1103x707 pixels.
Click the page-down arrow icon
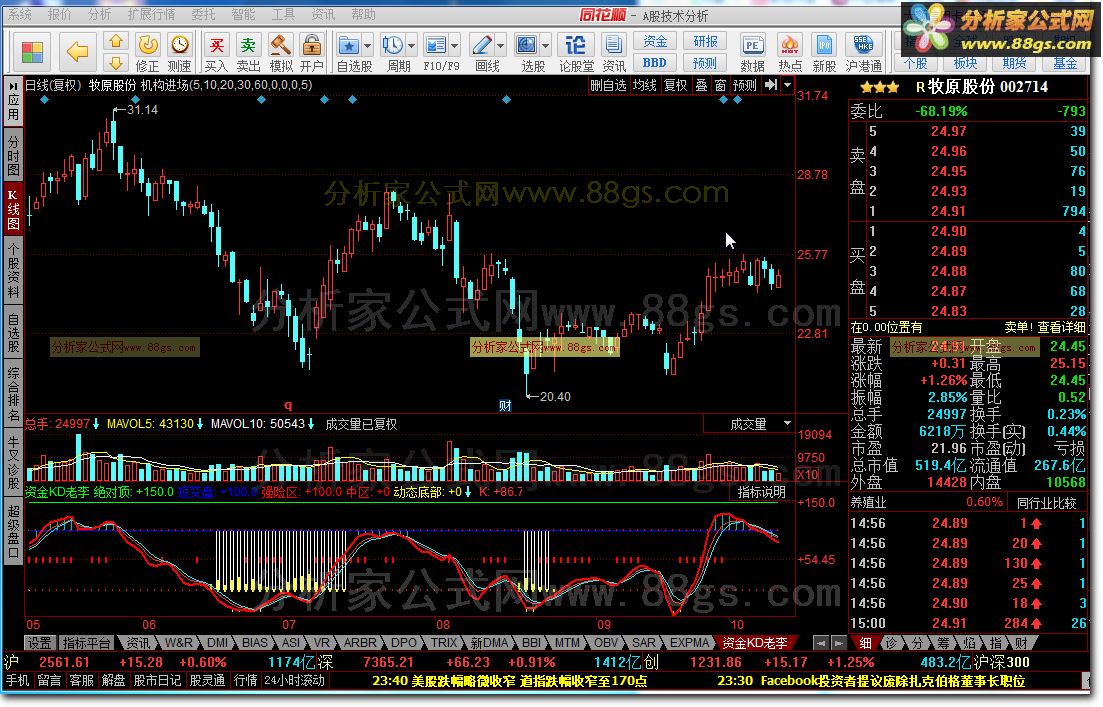116,63
